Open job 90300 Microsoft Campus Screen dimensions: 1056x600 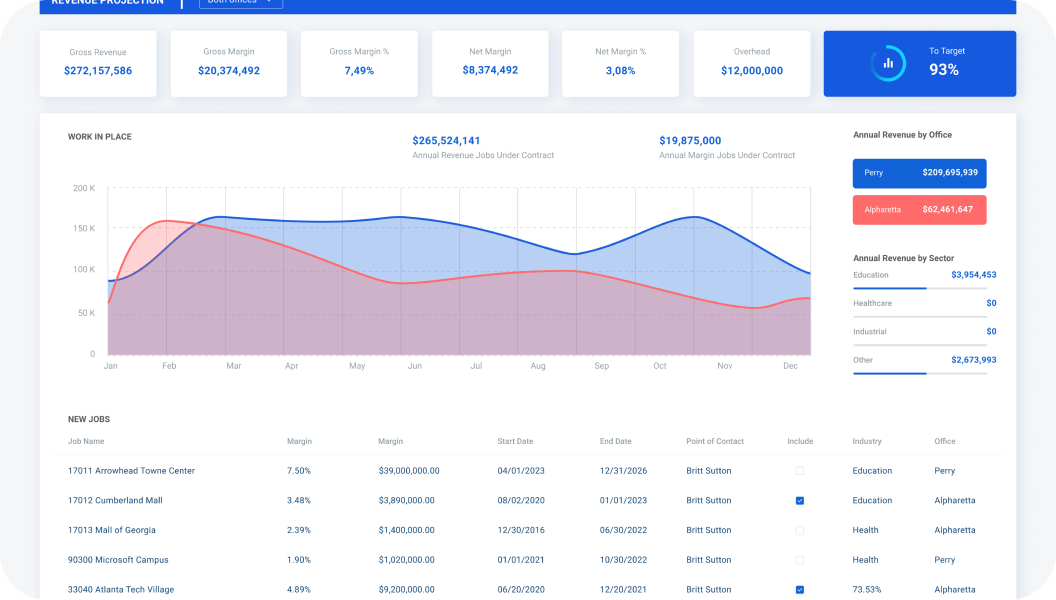[x=118, y=560]
